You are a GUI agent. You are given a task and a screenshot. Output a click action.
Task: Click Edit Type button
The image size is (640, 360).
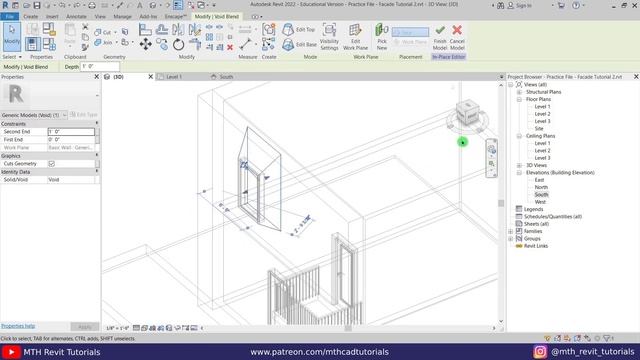pos(84,115)
